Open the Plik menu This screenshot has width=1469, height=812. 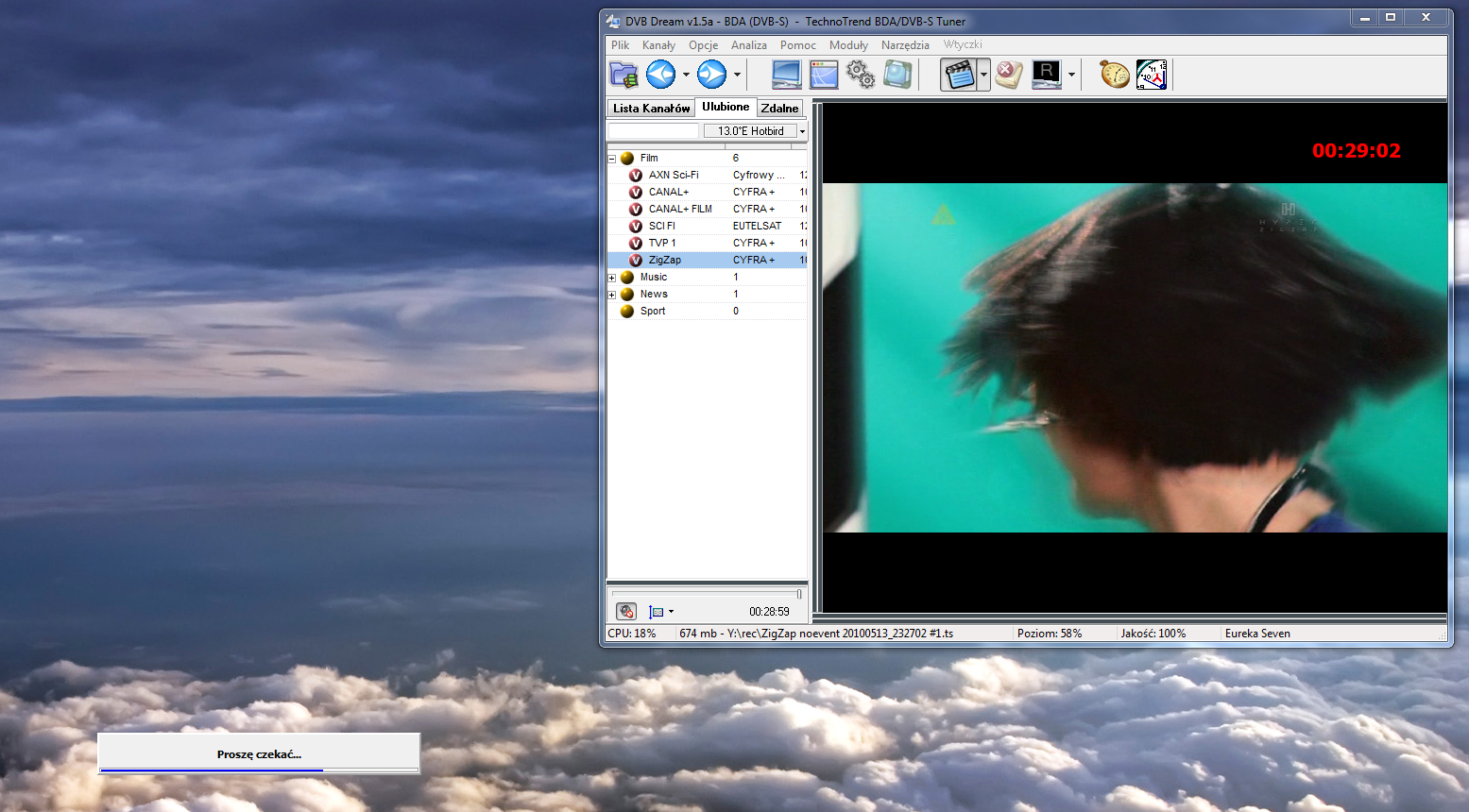[x=621, y=44]
